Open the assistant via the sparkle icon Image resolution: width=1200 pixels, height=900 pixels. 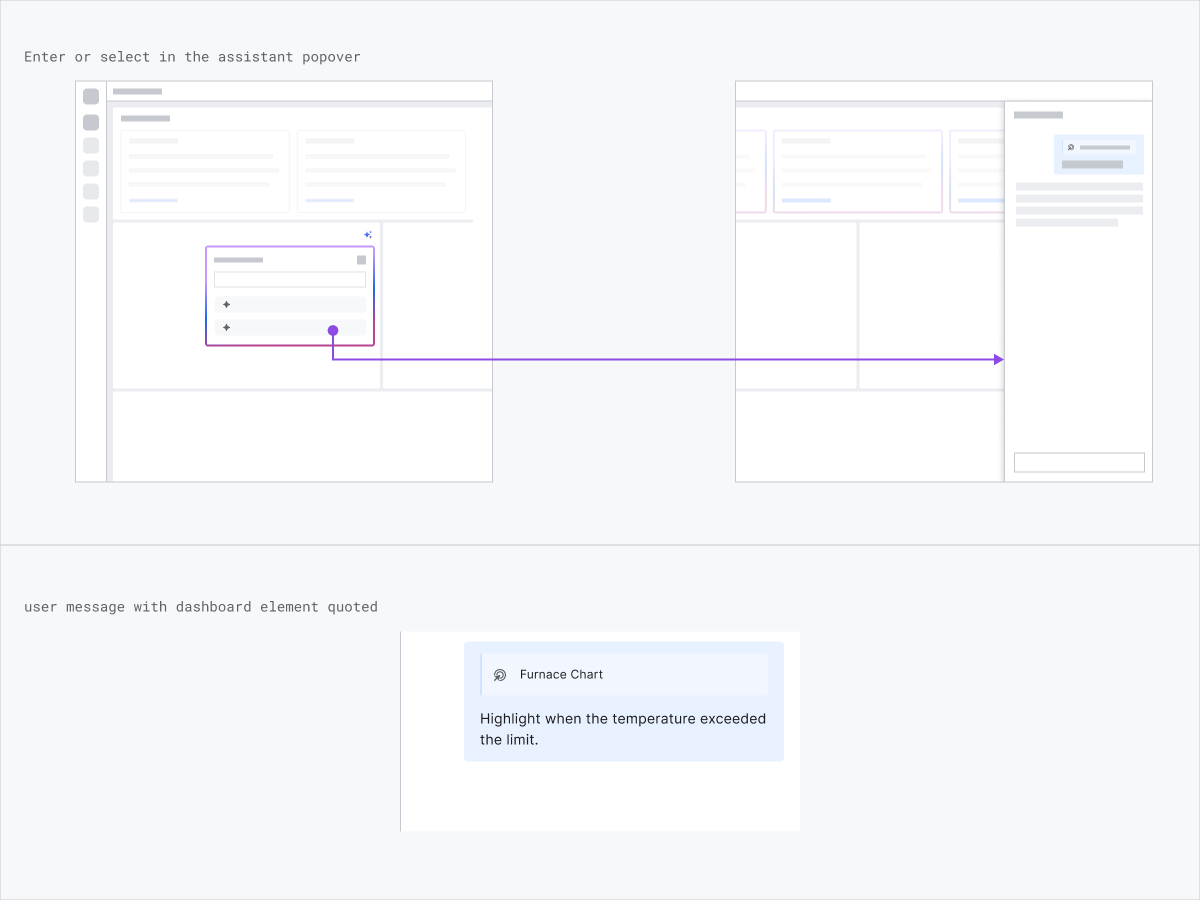(x=367, y=234)
